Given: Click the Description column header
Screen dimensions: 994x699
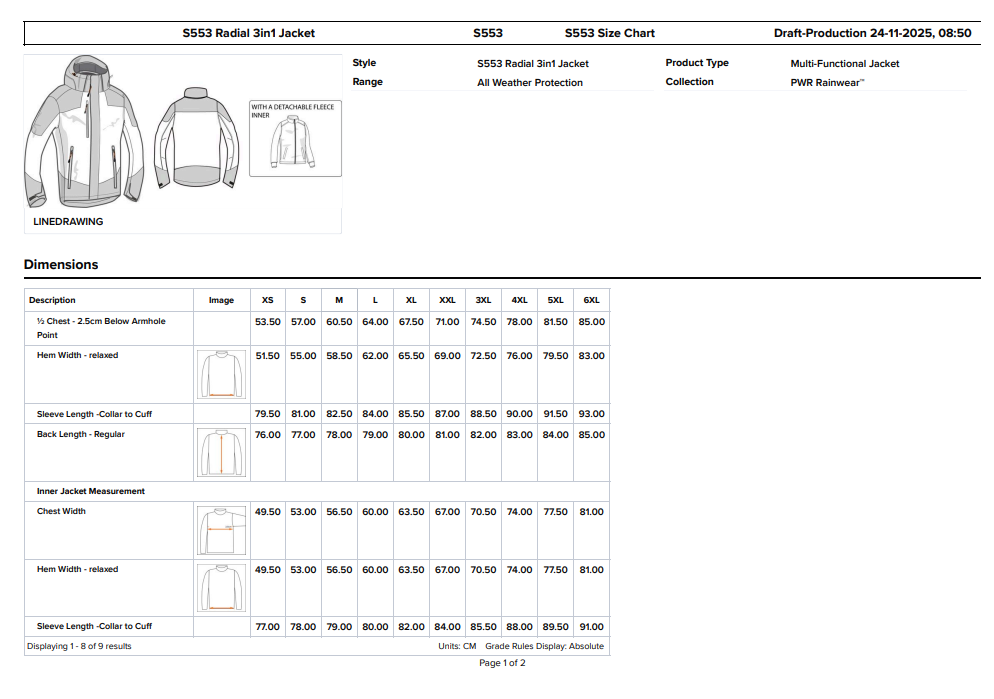Looking at the screenshot, I should point(52,300).
